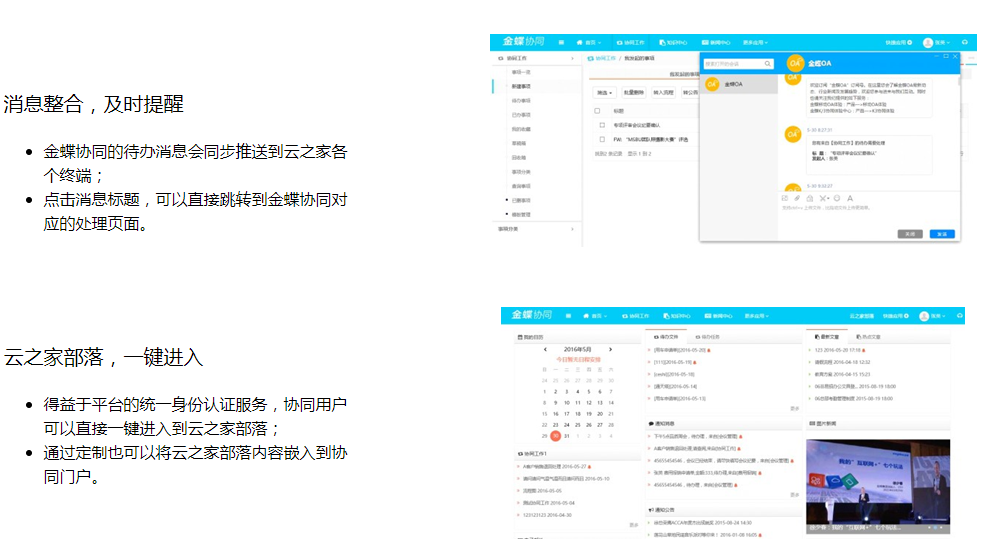Check the box for the FW: MSBU row
987x548 pixels.
(602, 139)
